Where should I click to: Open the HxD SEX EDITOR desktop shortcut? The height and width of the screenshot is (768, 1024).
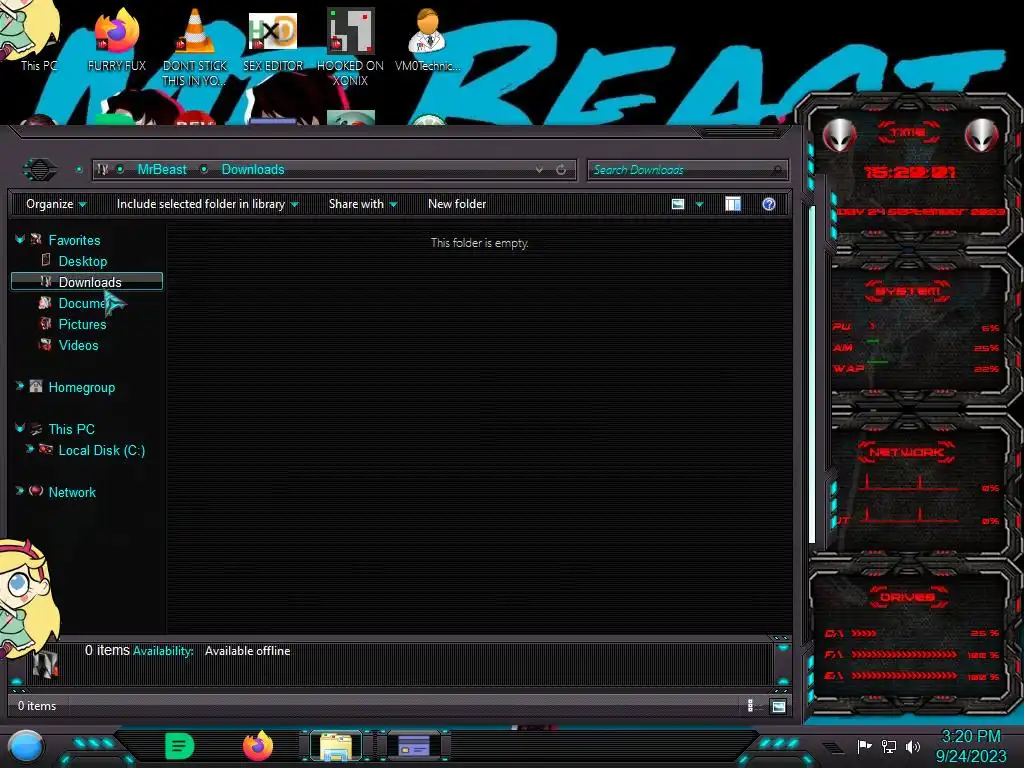273,40
